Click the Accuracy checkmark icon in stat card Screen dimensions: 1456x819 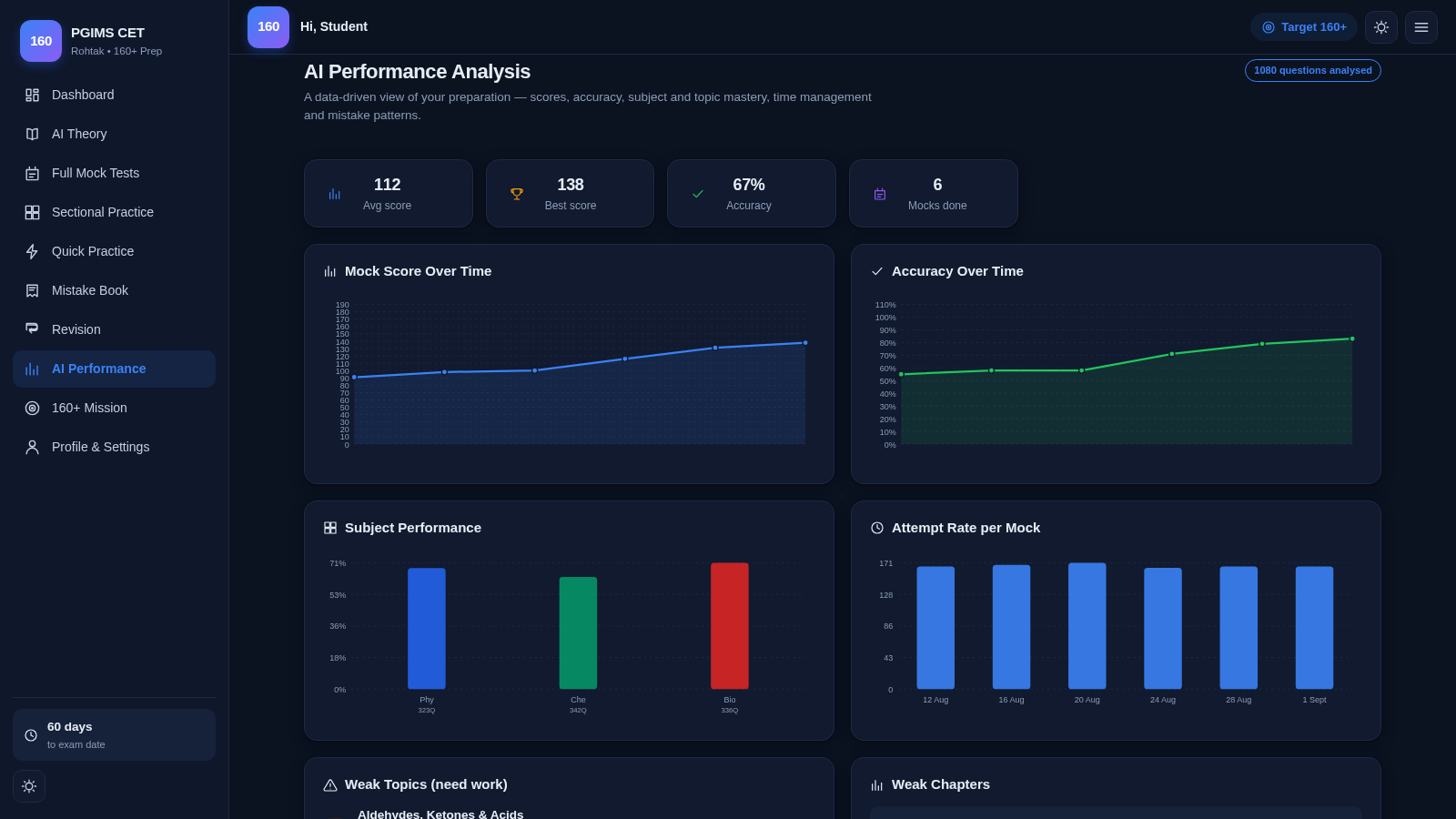[698, 194]
